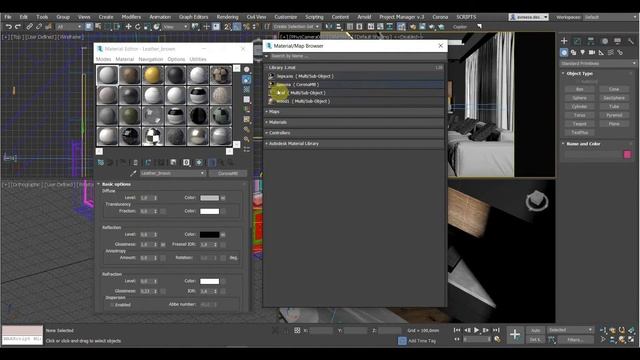Open the Utilities wrench panel icon
Image resolution: width=640 pixels, height=360 pixels.
tap(631, 41)
